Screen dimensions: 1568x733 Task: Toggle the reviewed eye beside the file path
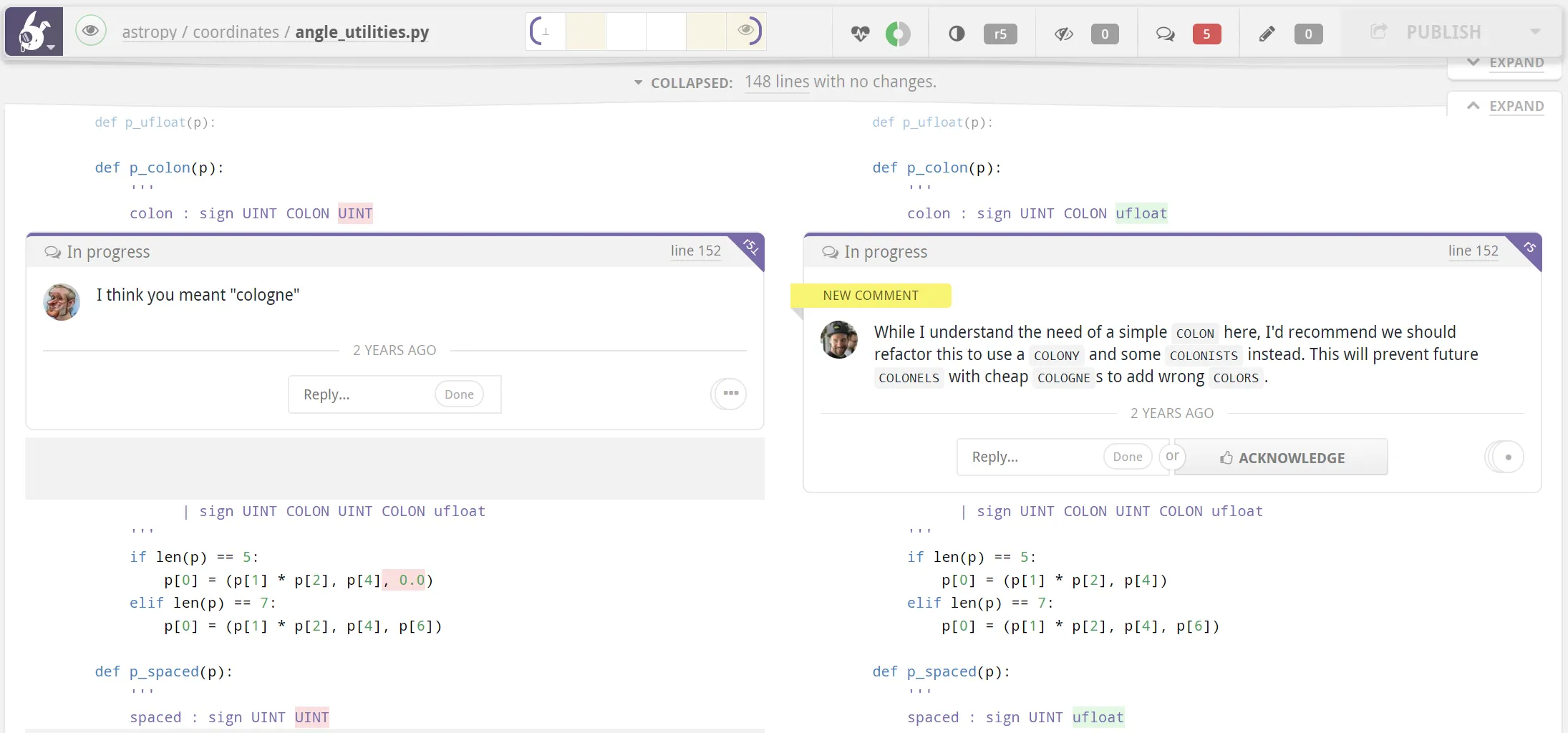[x=90, y=30]
